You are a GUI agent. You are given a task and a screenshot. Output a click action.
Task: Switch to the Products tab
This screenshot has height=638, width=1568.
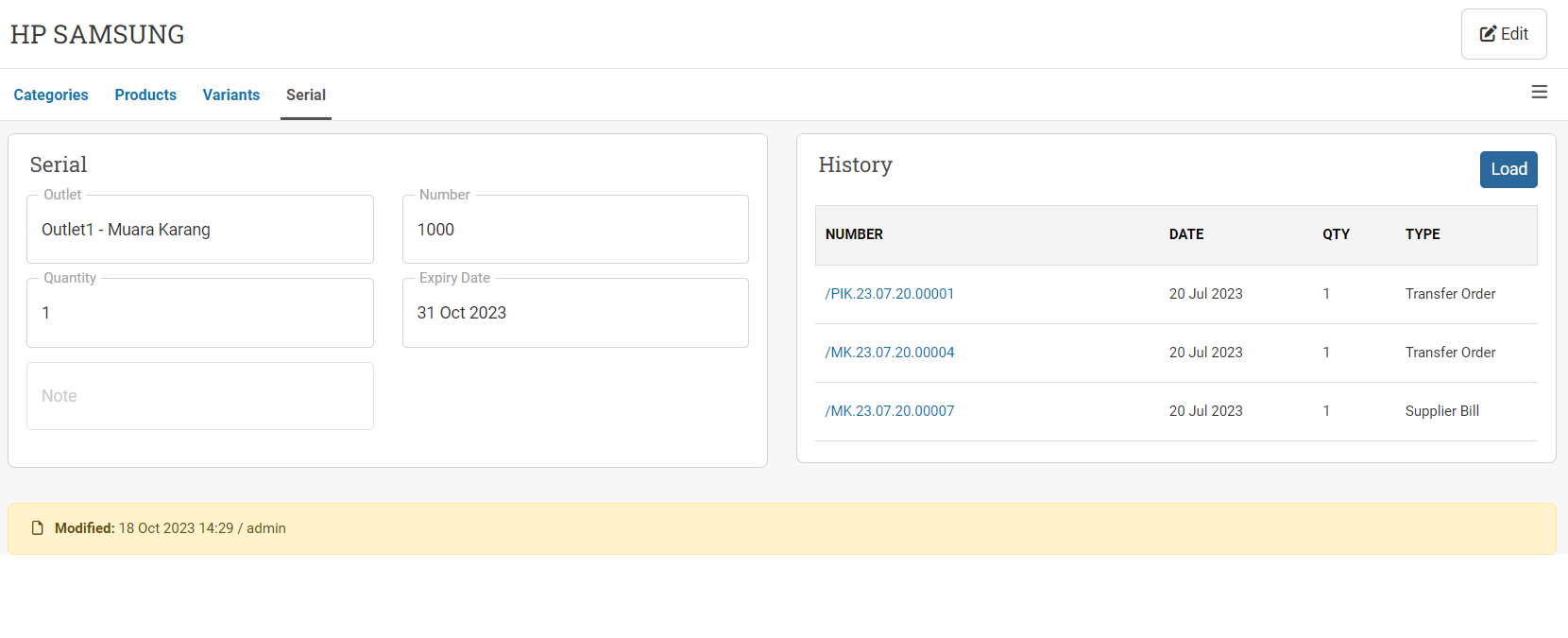click(x=145, y=95)
